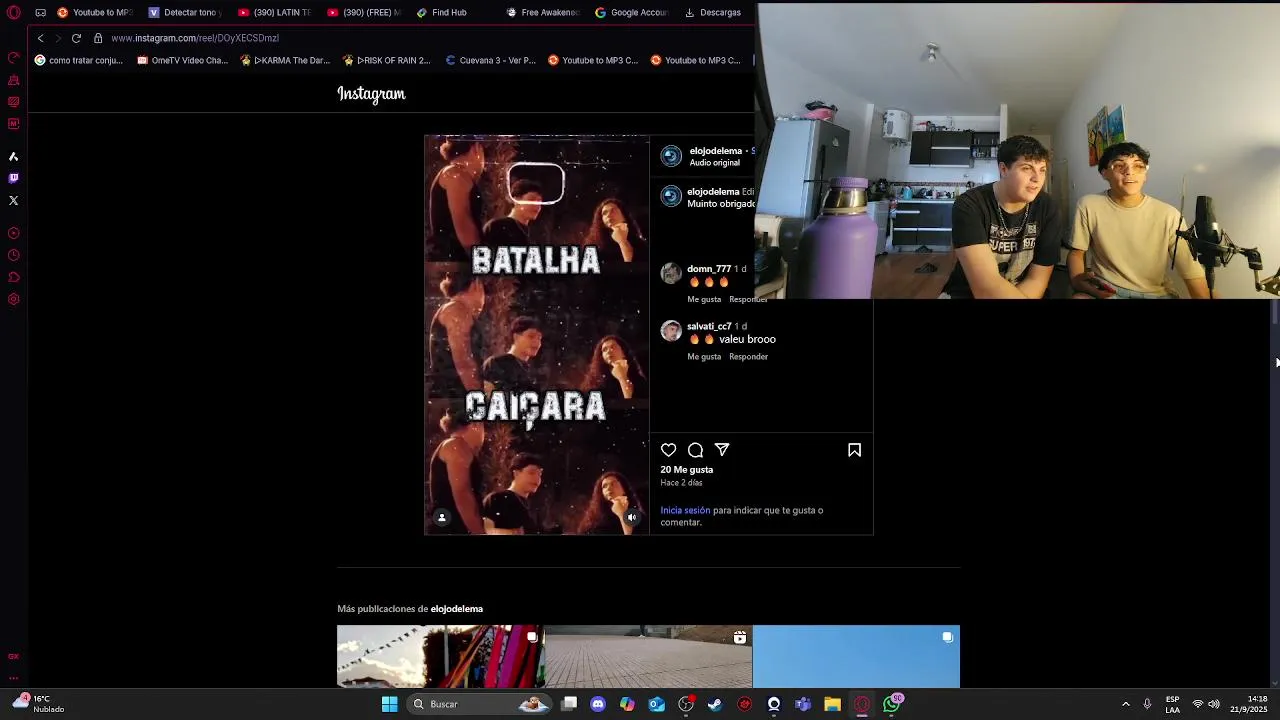
Task: Open domn_777 username link
Action: click(709, 269)
